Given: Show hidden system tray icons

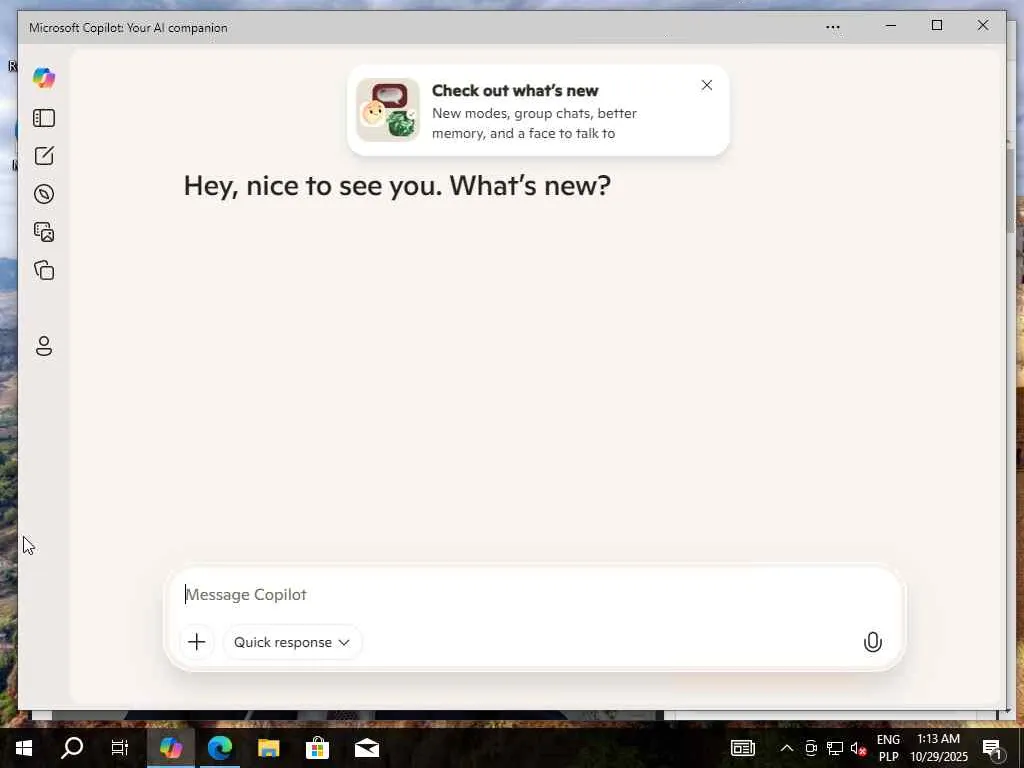Looking at the screenshot, I should click(x=786, y=748).
